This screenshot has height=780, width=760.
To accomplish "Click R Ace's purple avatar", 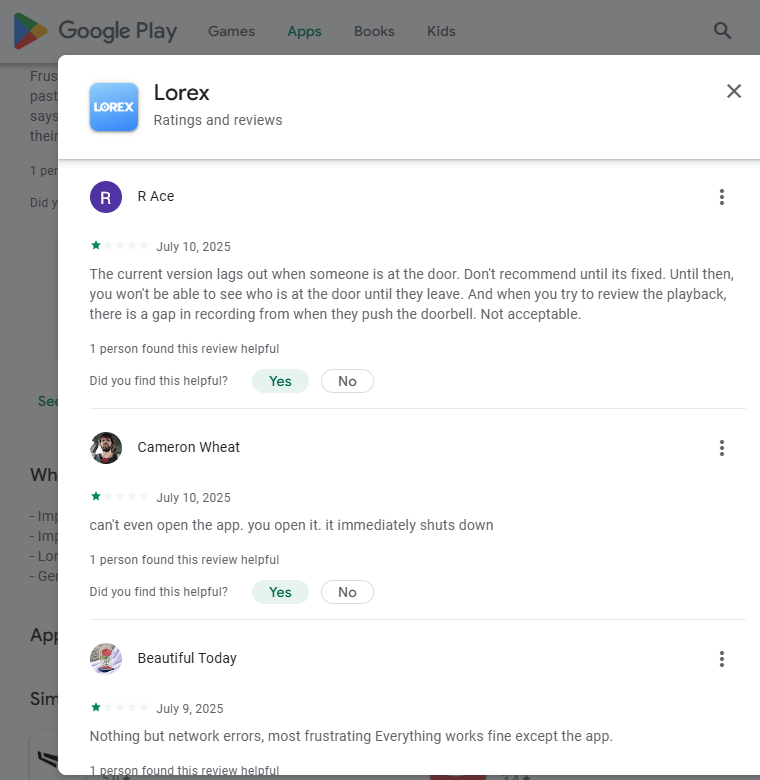I will pos(106,197).
